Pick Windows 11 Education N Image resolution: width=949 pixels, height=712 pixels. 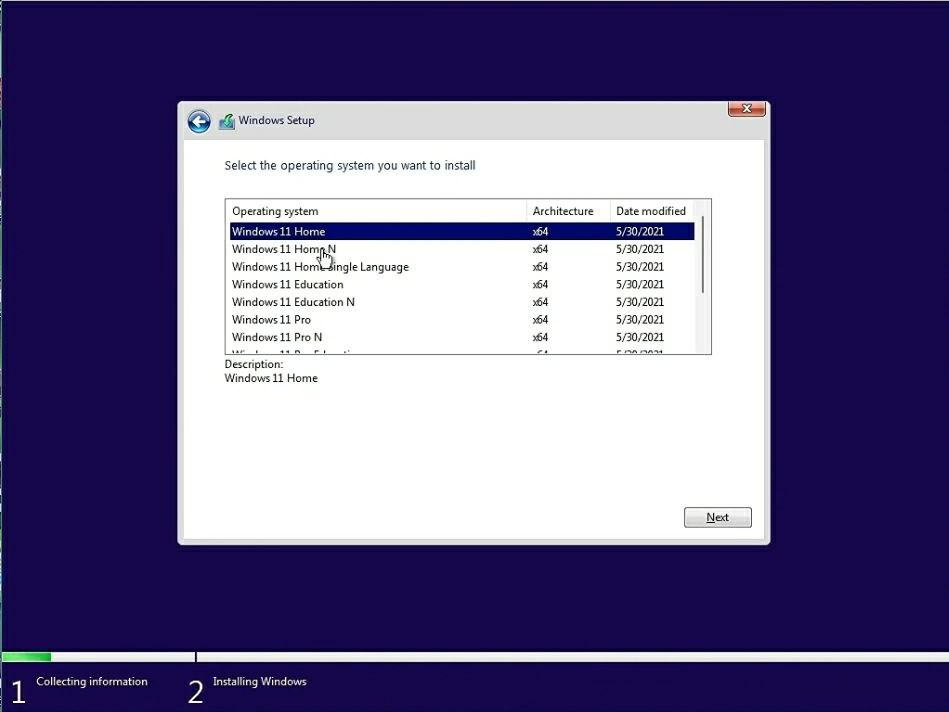point(462,302)
